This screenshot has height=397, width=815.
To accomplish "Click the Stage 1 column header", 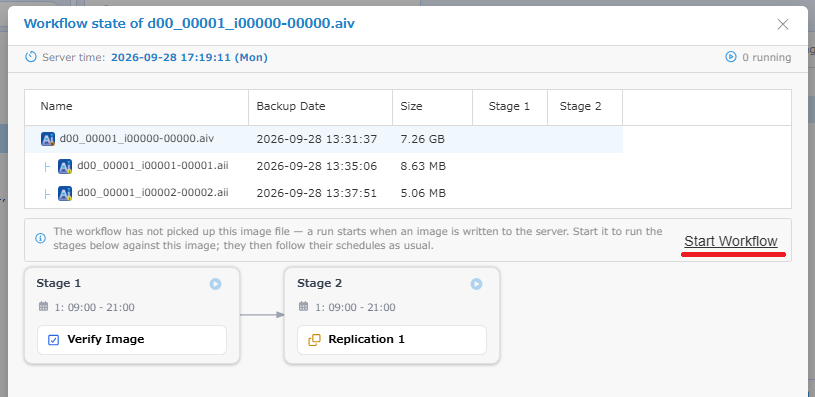I will pos(510,107).
